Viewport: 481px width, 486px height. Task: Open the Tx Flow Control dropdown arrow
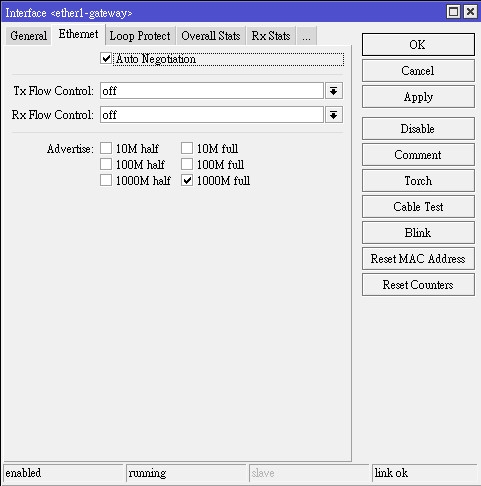coord(334,91)
